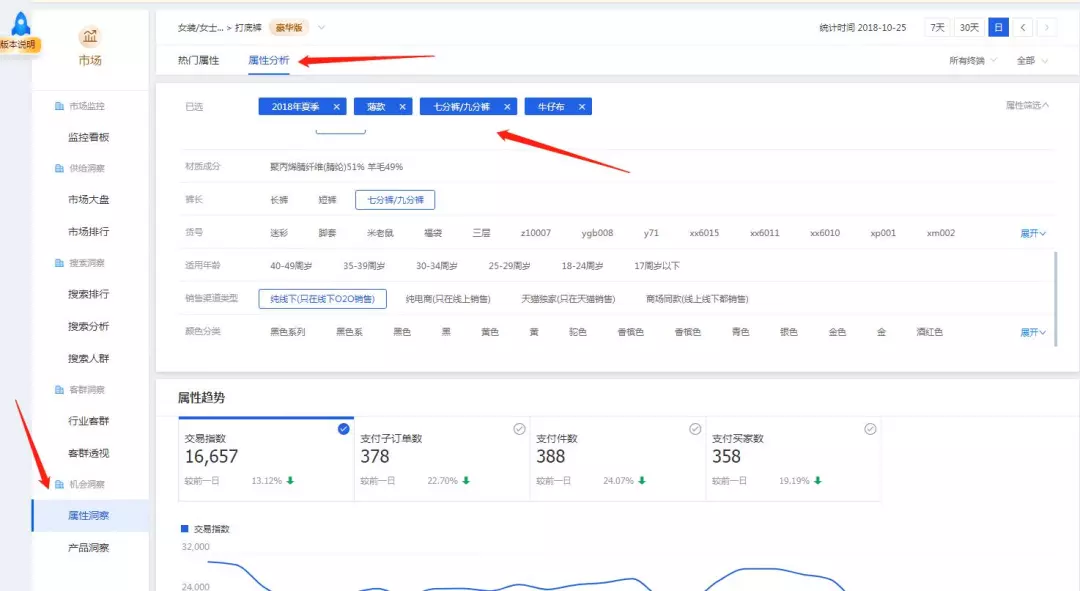Open the 所有终端 dropdown
Screen dimensions: 1080x591
[972, 61]
